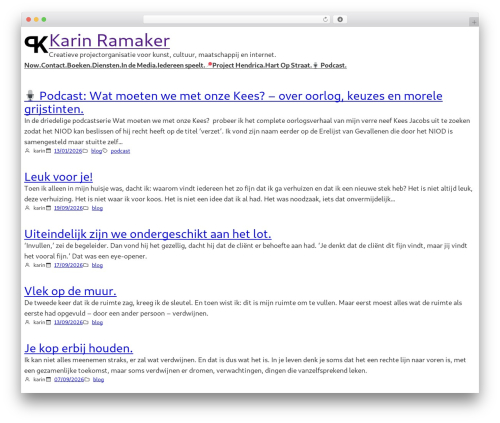Reload the page with the refresh icon

click(x=325, y=20)
